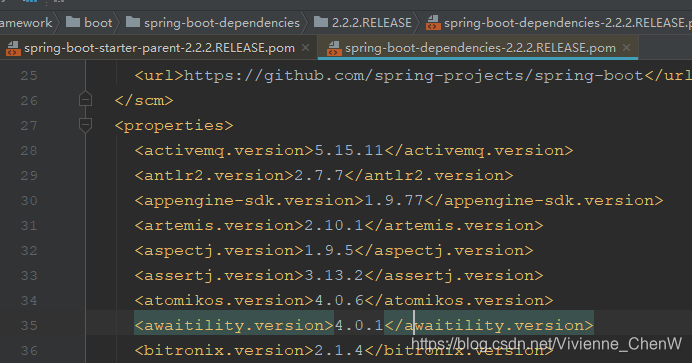Viewport: 692px width, 363px height.
Task: Click the opening <antlr2.version> tag
Action: pos(214,176)
